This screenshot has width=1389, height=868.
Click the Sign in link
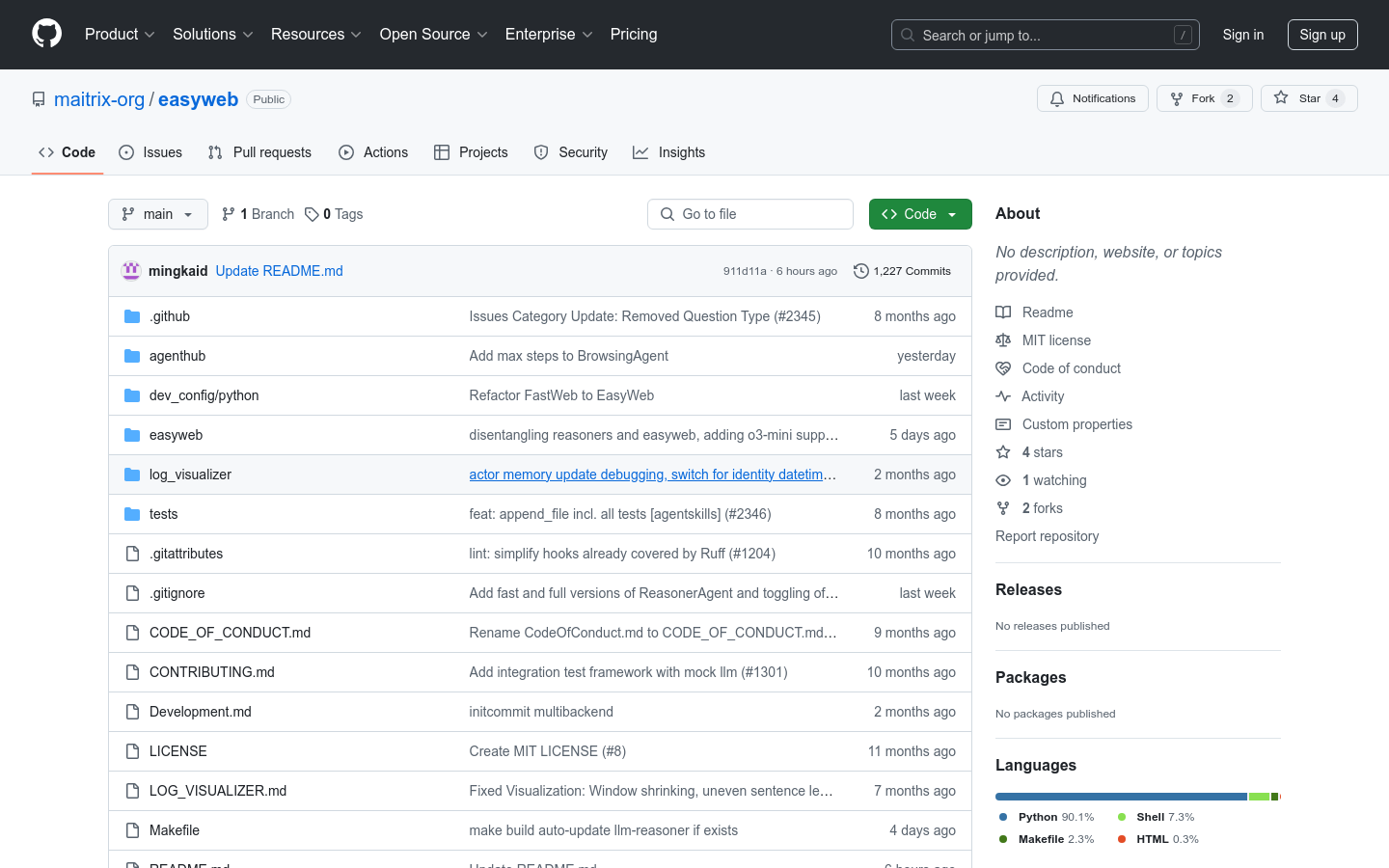tap(1243, 35)
